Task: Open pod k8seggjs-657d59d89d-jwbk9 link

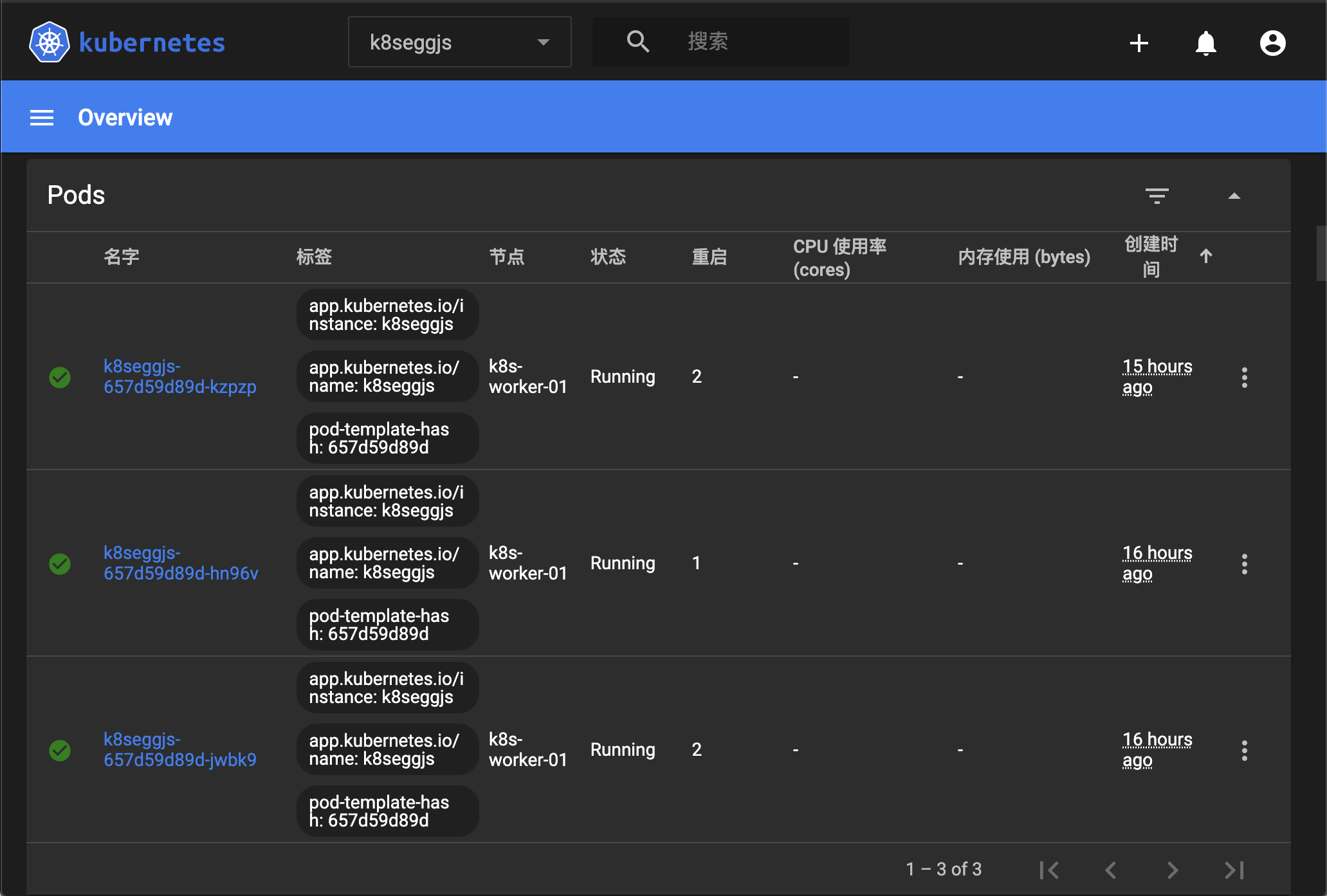Action: [179, 749]
